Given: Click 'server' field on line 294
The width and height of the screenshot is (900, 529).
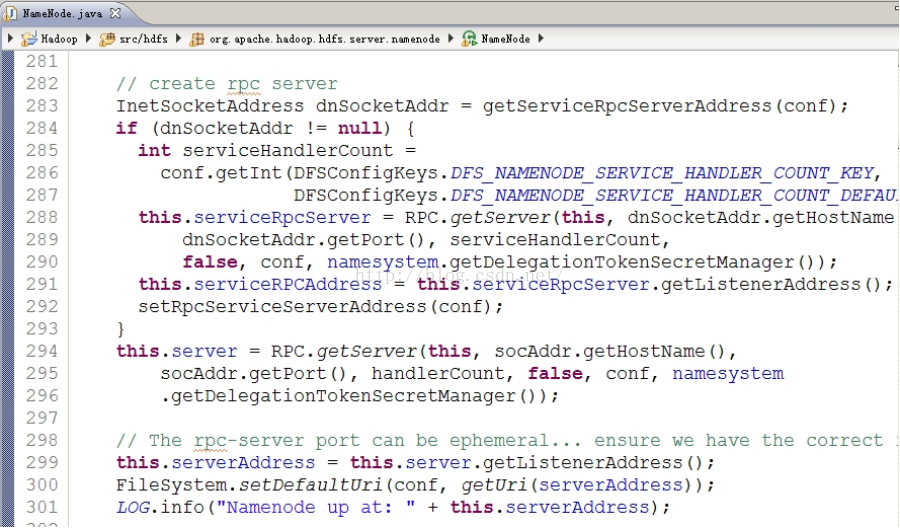Looking at the screenshot, I should [x=204, y=351].
